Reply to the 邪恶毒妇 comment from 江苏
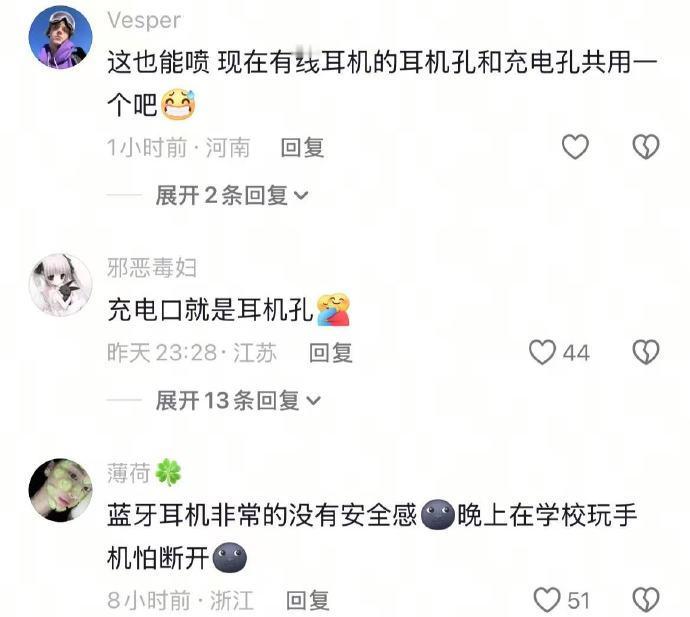Image resolution: width=690 pixels, height=617 pixels. click(x=330, y=353)
